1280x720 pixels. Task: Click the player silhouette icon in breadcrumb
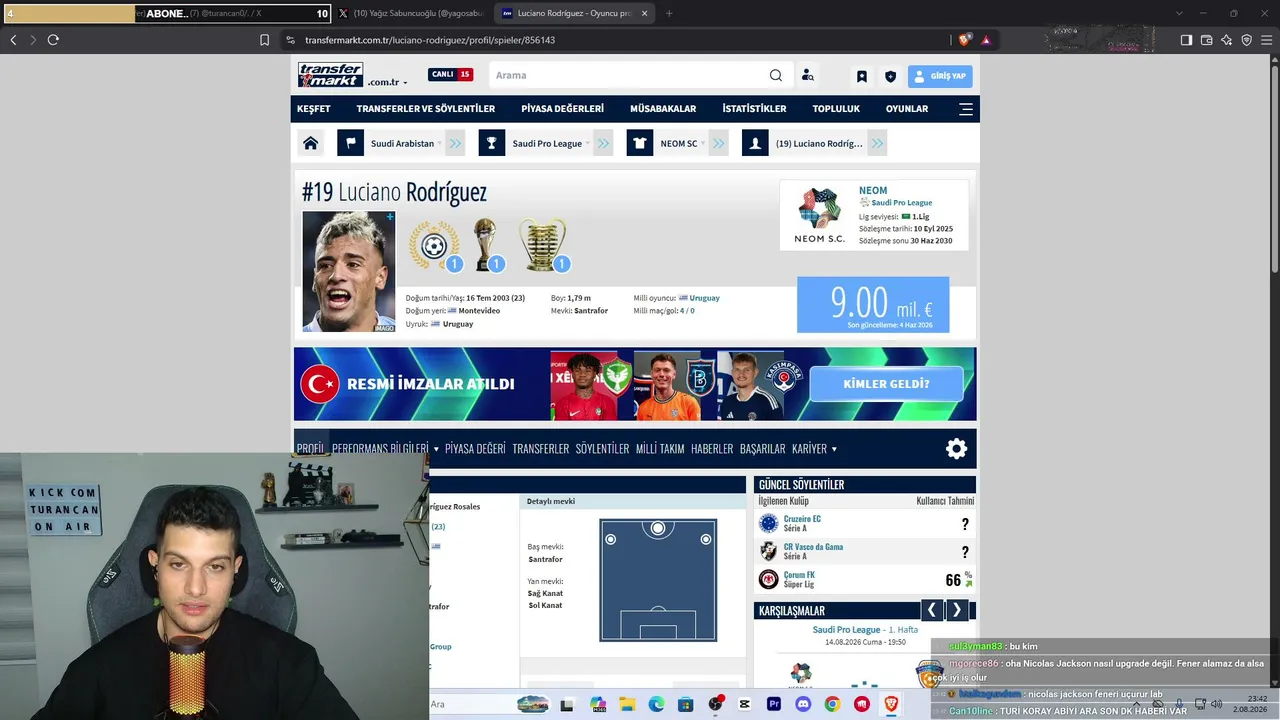click(755, 143)
